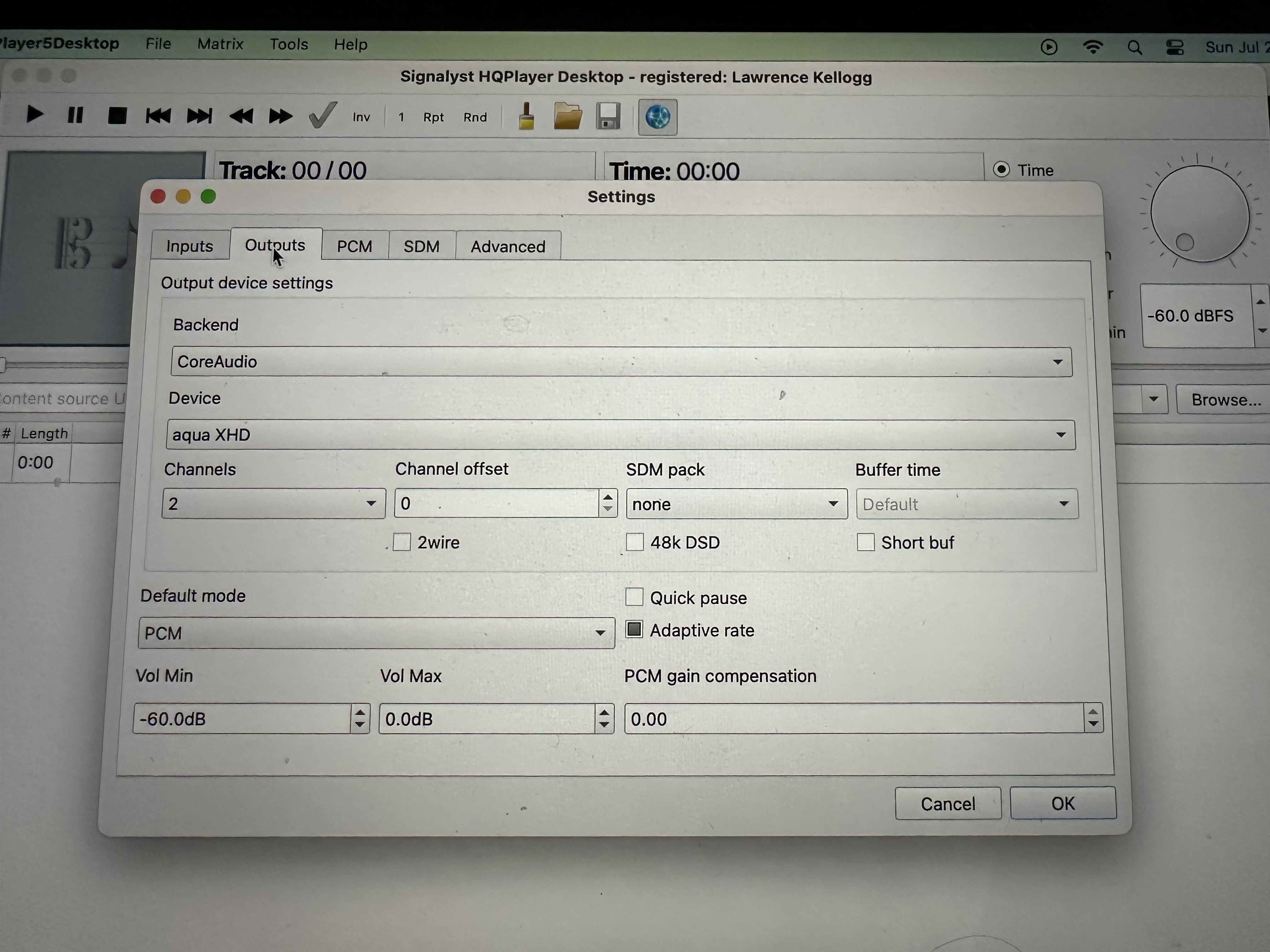This screenshot has height=952, width=1270.
Task: Open the File menu
Action: click(158, 44)
